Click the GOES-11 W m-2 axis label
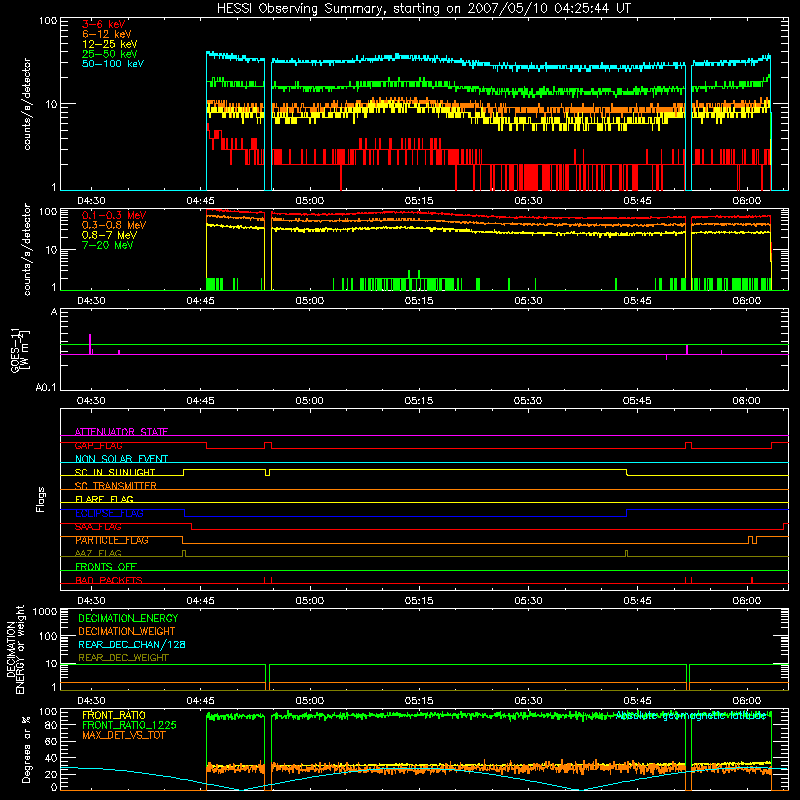 coord(19,351)
